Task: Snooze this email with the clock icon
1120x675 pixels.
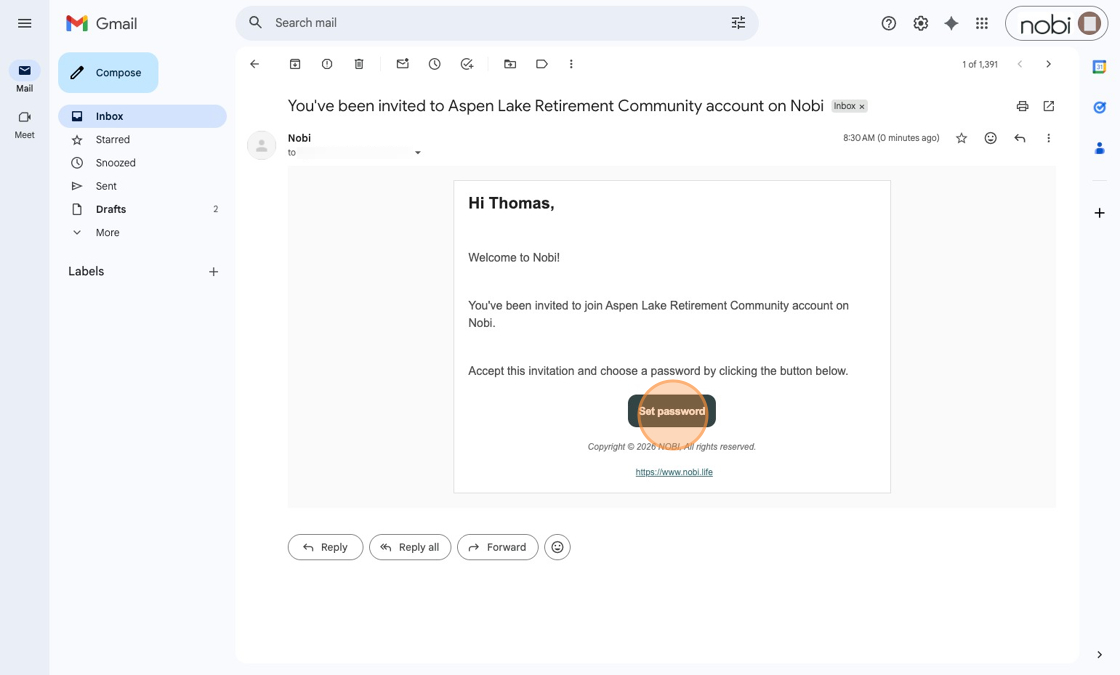Action: tap(434, 64)
